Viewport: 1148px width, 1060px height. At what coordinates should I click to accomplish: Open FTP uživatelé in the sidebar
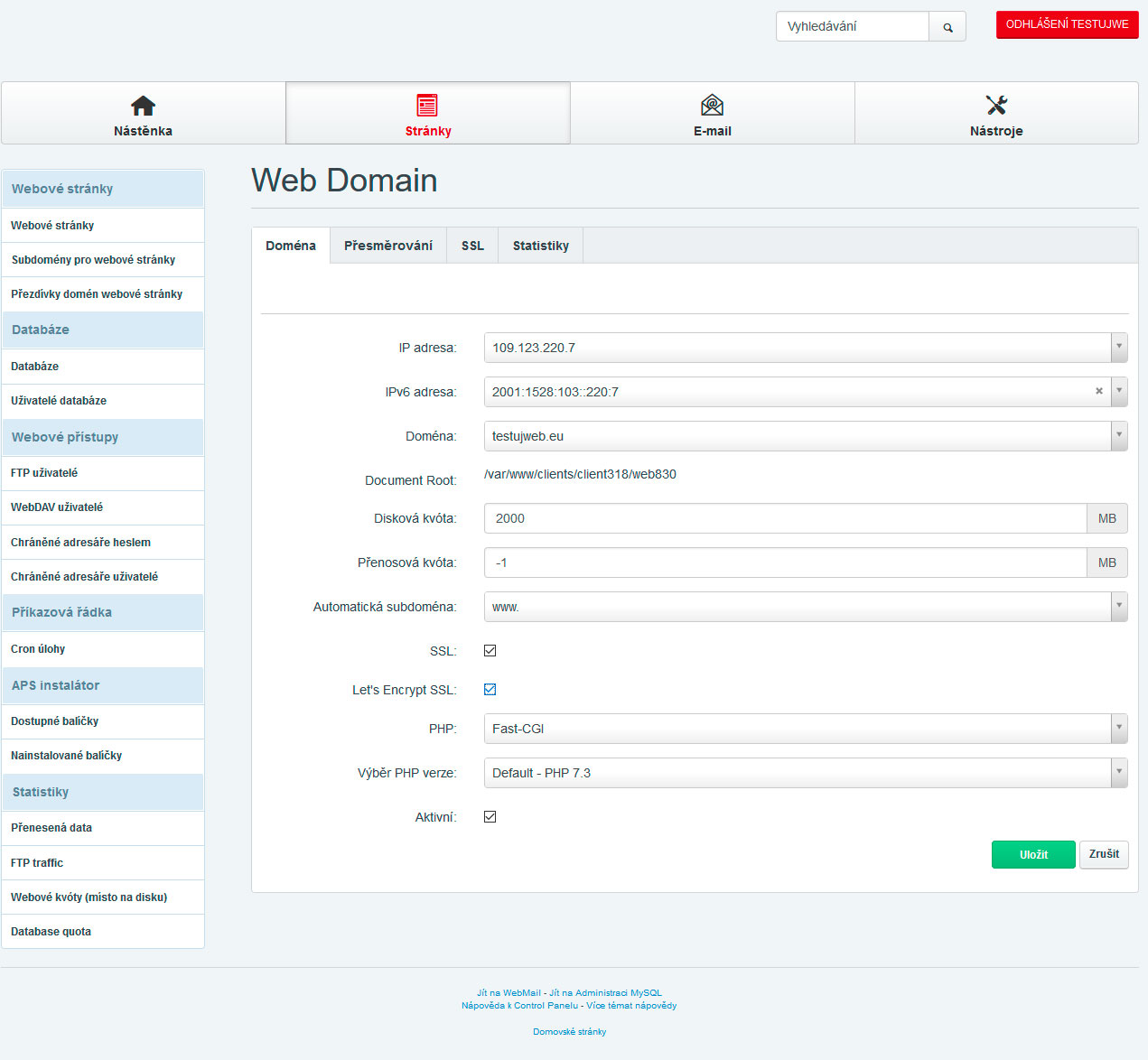pos(44,473)
